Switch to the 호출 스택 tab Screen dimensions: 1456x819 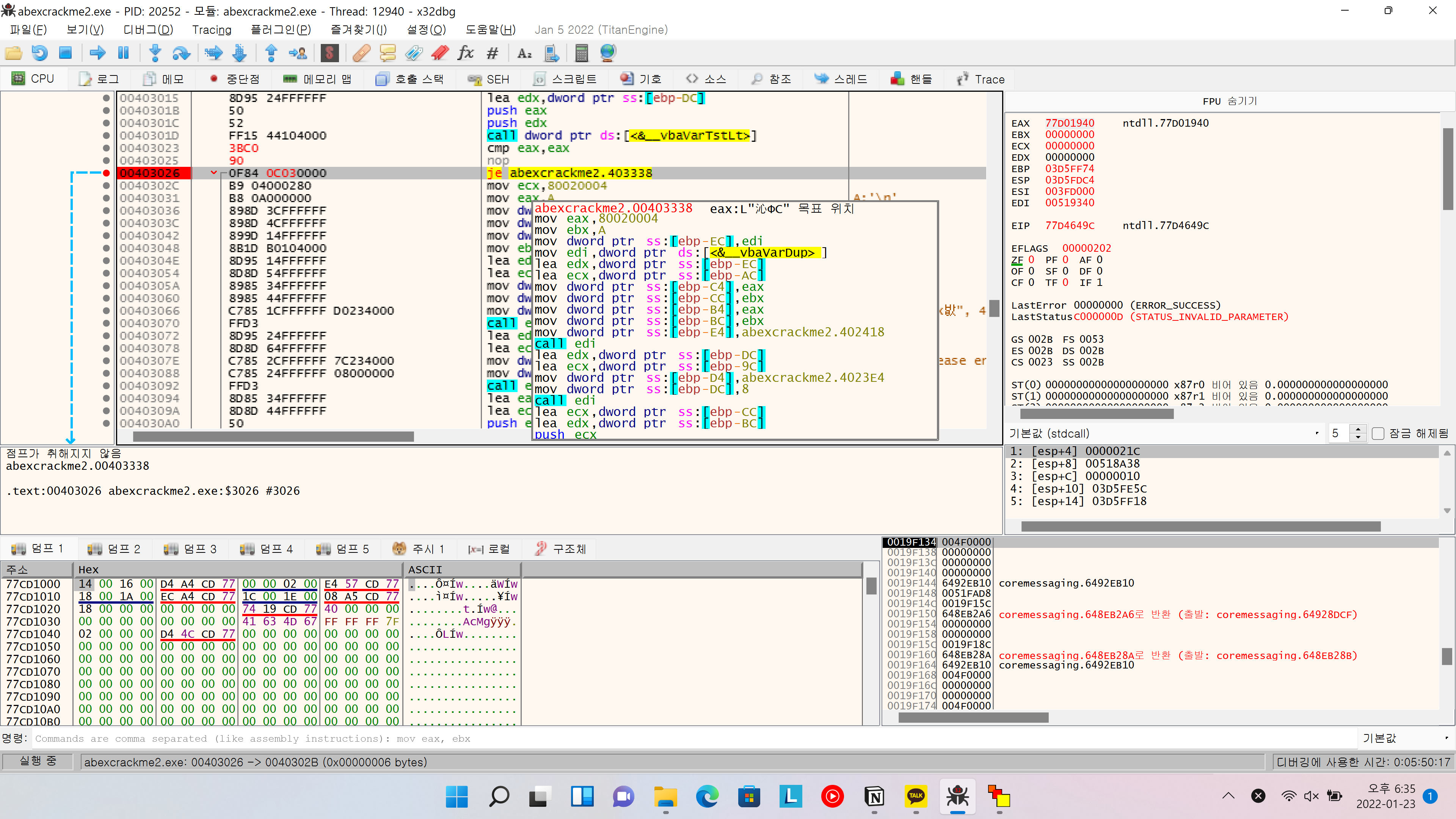pos(410,79)
